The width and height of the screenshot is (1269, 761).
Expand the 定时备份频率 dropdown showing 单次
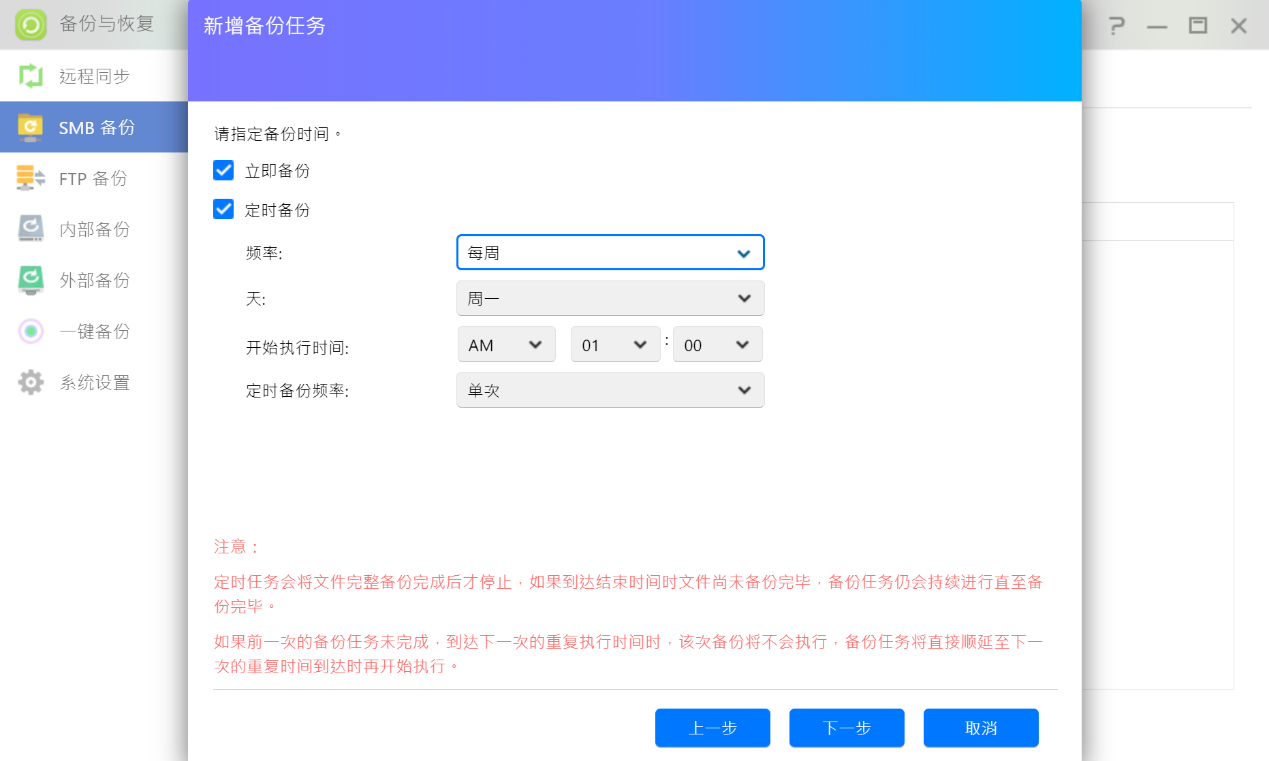tap(610, 390)
